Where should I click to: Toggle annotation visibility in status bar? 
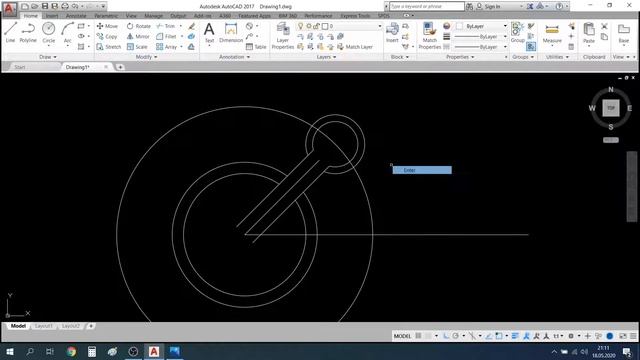(x=527, y=336)
